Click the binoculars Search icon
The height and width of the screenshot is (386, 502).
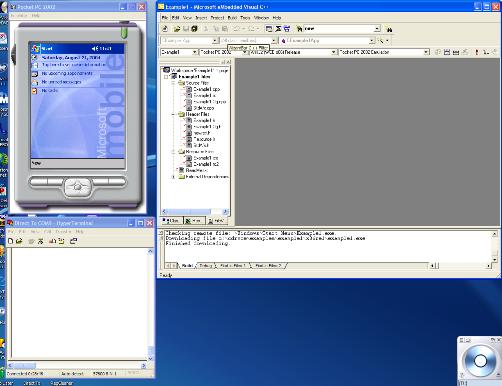click(x=389, y=30)
